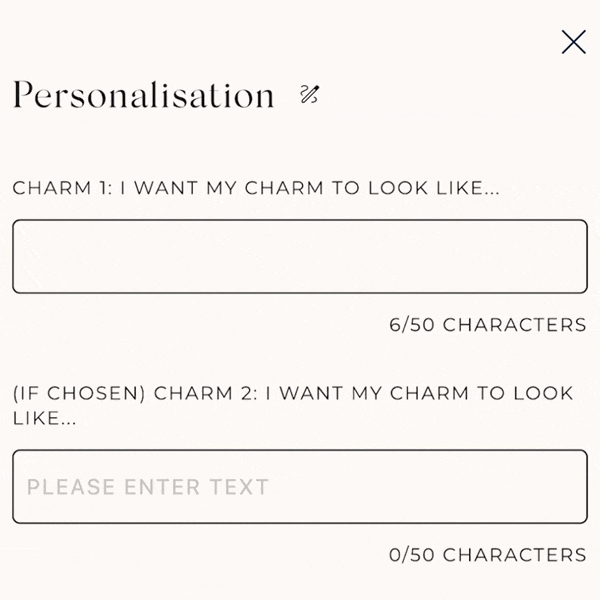Click the pencil icon beside Personalisation
Viewport: 600px width, 600px height.
pos(309,95)
